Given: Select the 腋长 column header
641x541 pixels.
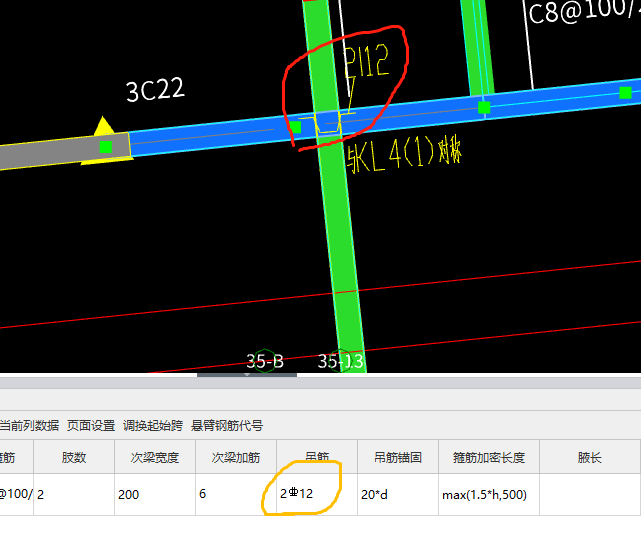Looking at the screenshot, I should 590,457.
